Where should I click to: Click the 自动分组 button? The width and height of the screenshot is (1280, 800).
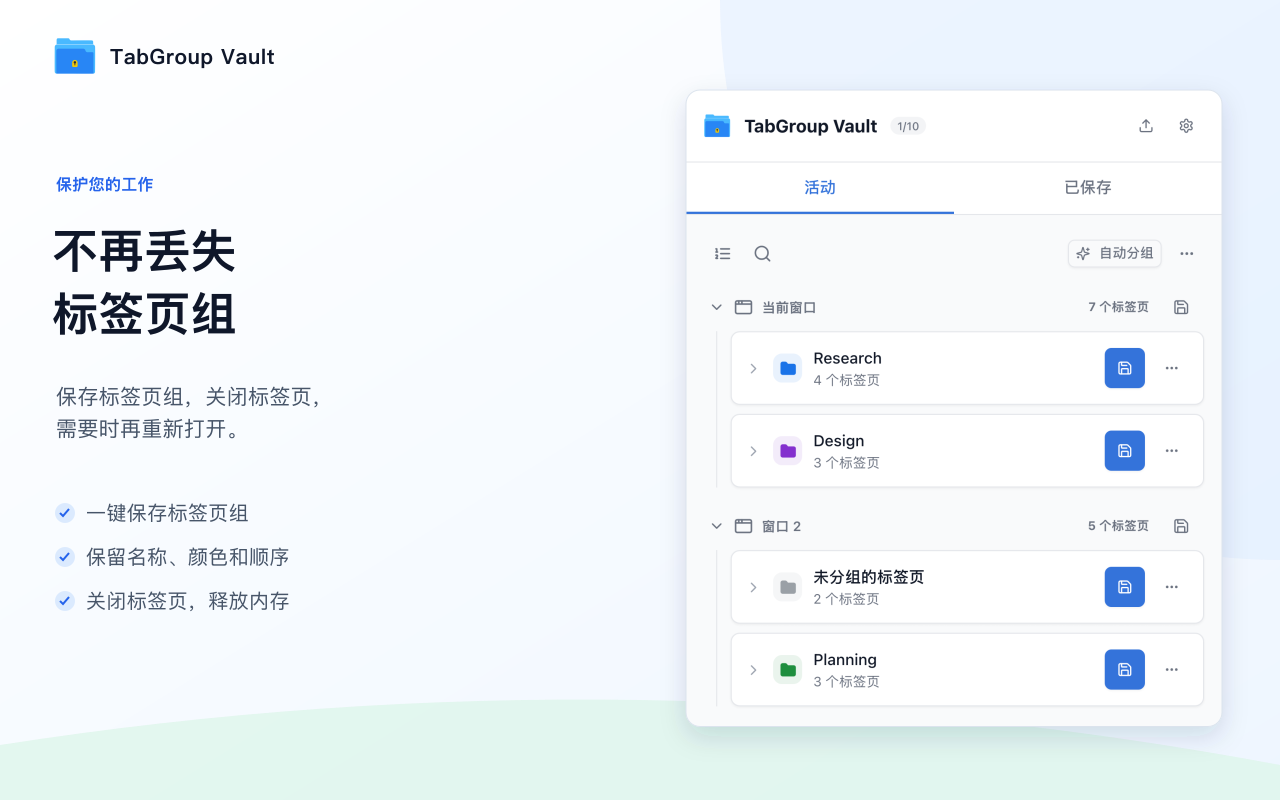(x=1115, y=254)
